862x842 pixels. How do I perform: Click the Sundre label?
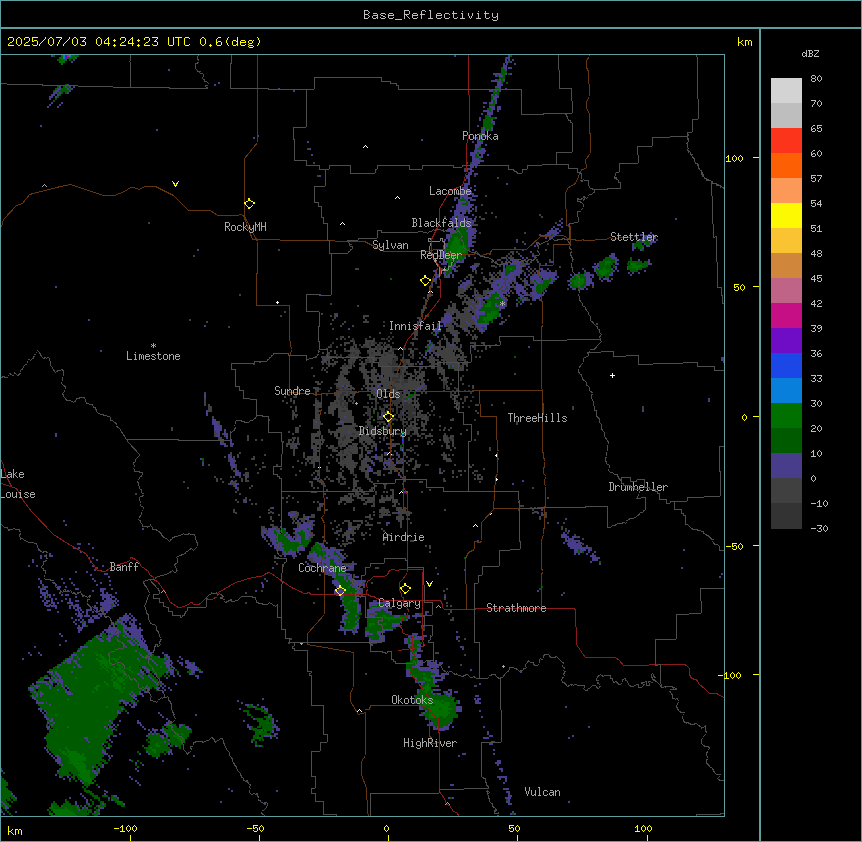[x=292, y=391]
